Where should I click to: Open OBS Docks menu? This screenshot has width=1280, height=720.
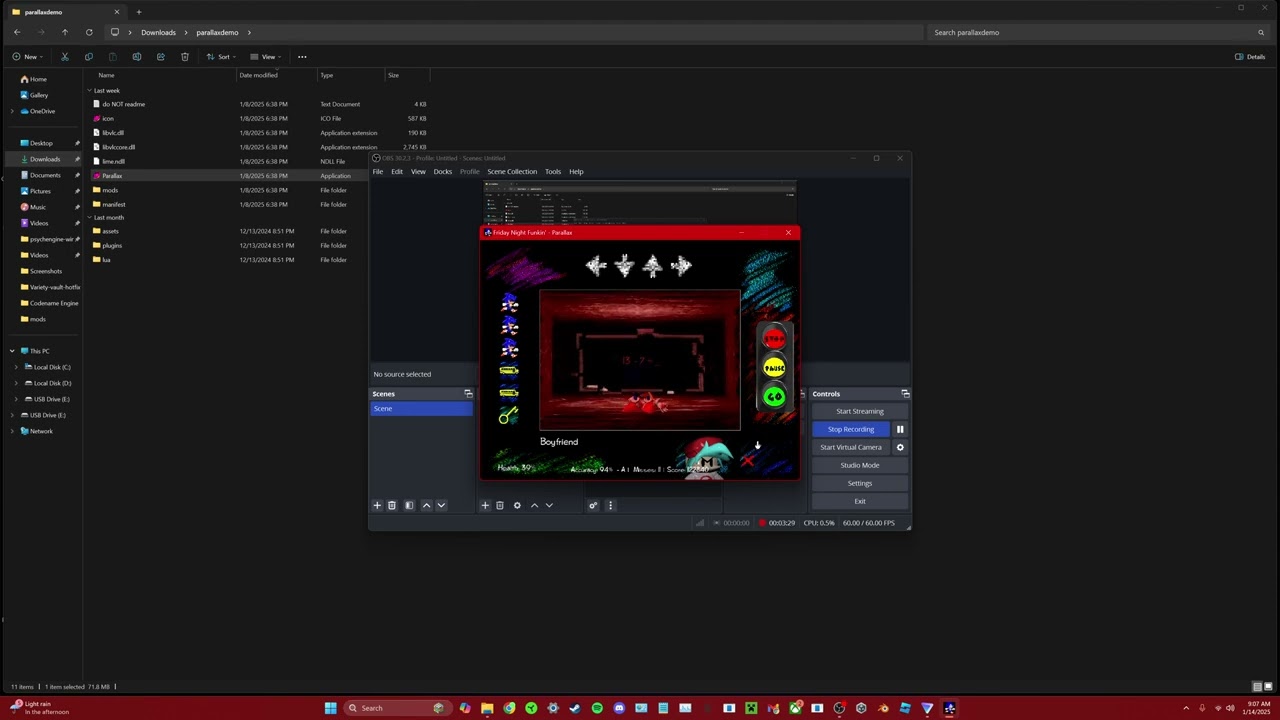(443, 172)
